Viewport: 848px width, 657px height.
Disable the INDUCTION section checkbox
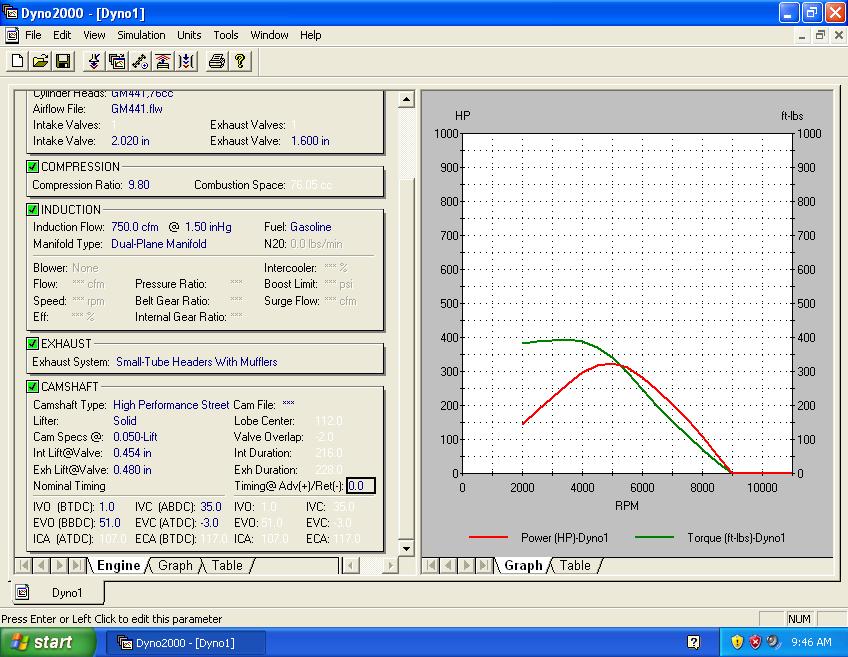tap(31, 209)
